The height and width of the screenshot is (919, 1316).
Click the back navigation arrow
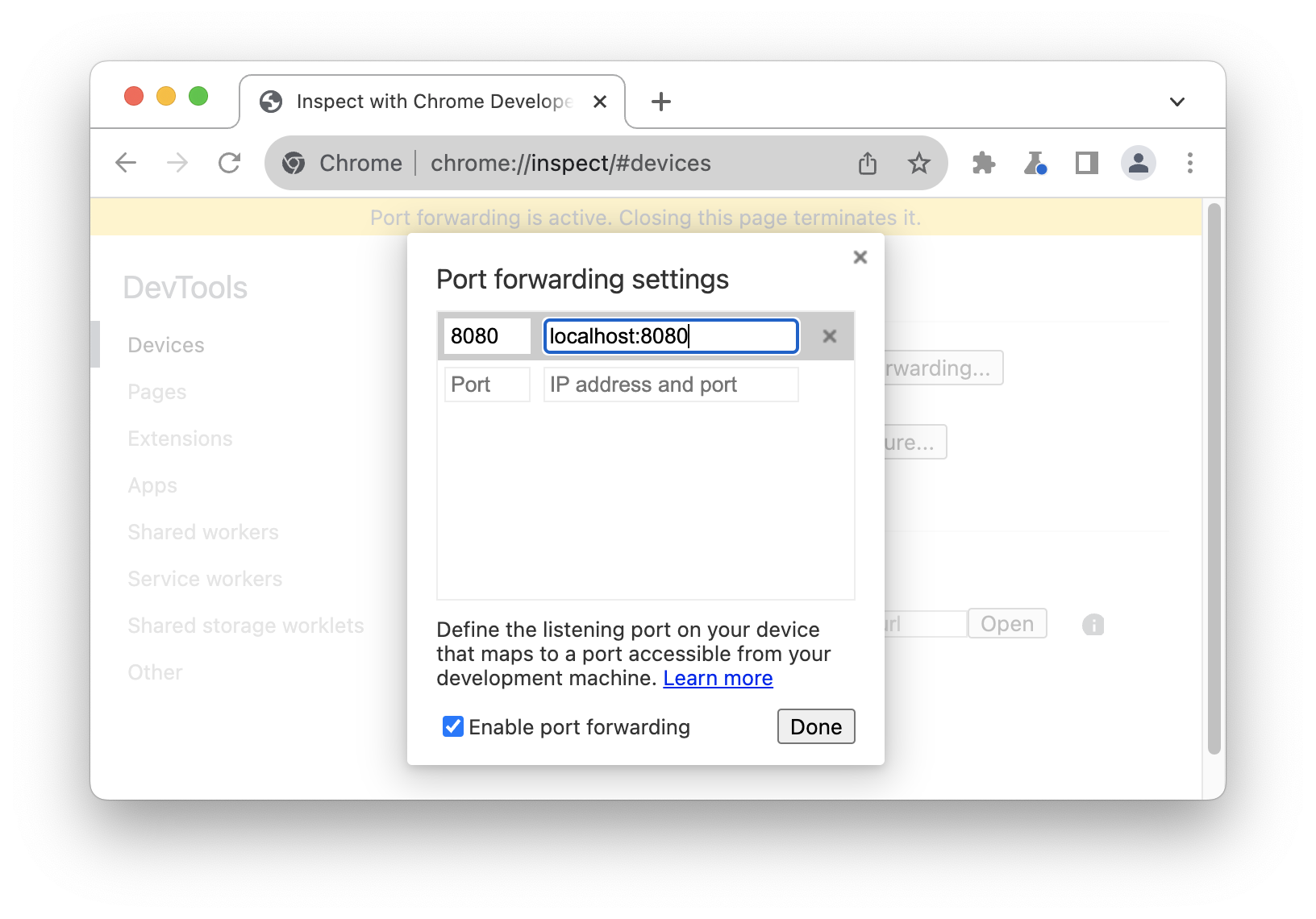pos(126,163)
